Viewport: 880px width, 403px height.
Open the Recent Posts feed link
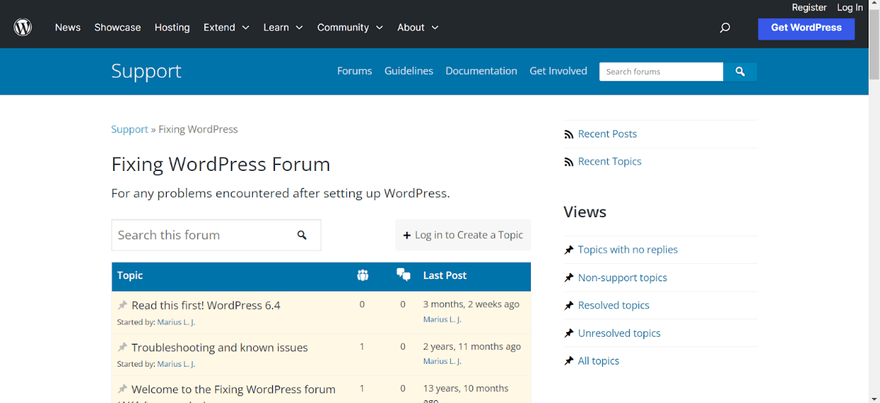click(607, 134)
